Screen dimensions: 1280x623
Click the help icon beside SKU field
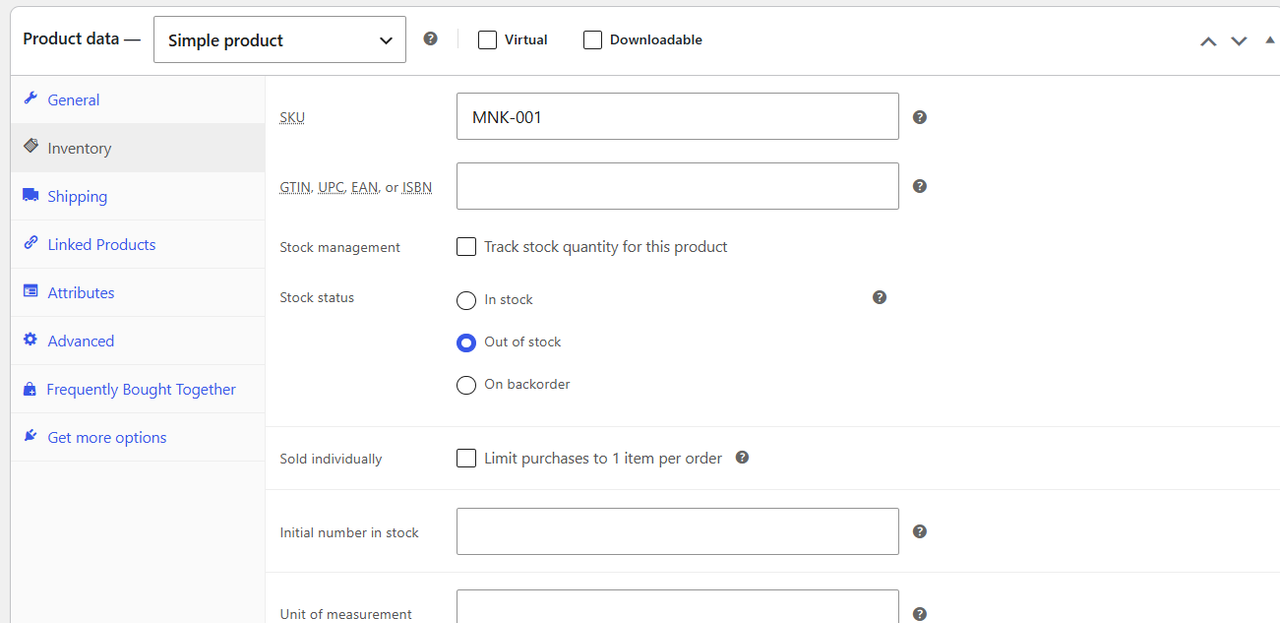(920, 117)
